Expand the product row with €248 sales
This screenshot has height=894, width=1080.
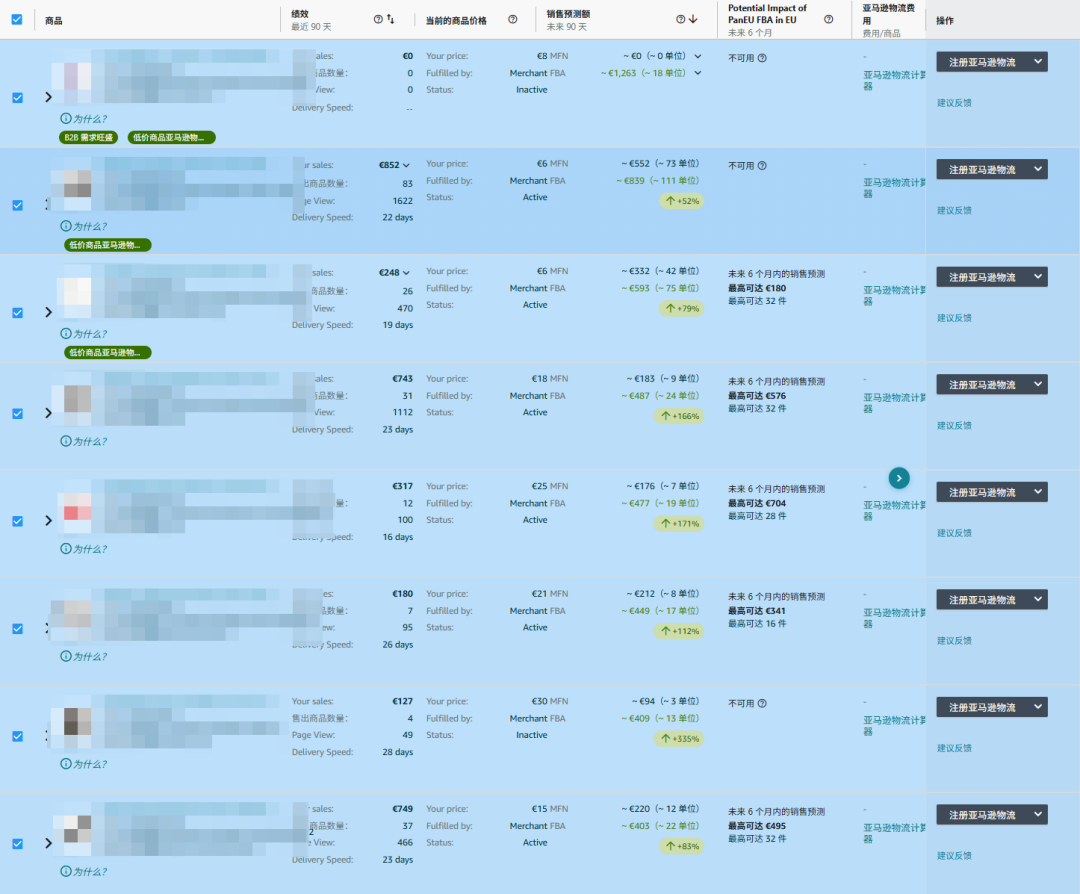tap(48, 312)
